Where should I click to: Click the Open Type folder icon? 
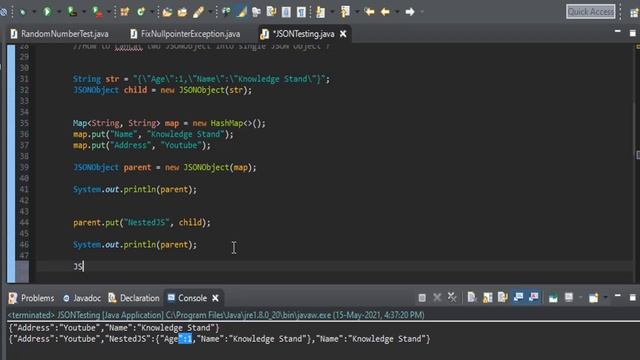[x=167, y=12]
